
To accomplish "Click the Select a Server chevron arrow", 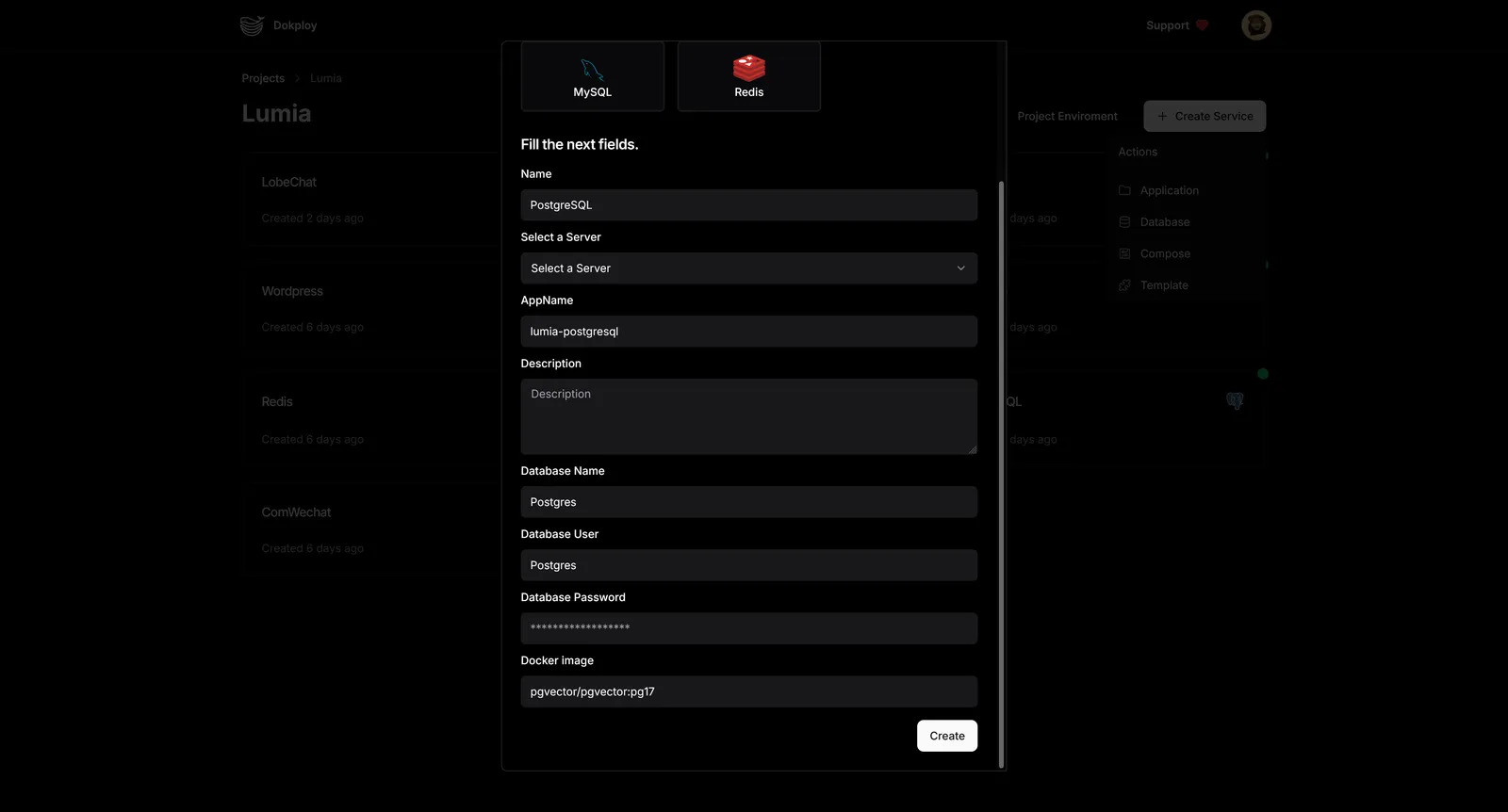I will click(960, 268).
